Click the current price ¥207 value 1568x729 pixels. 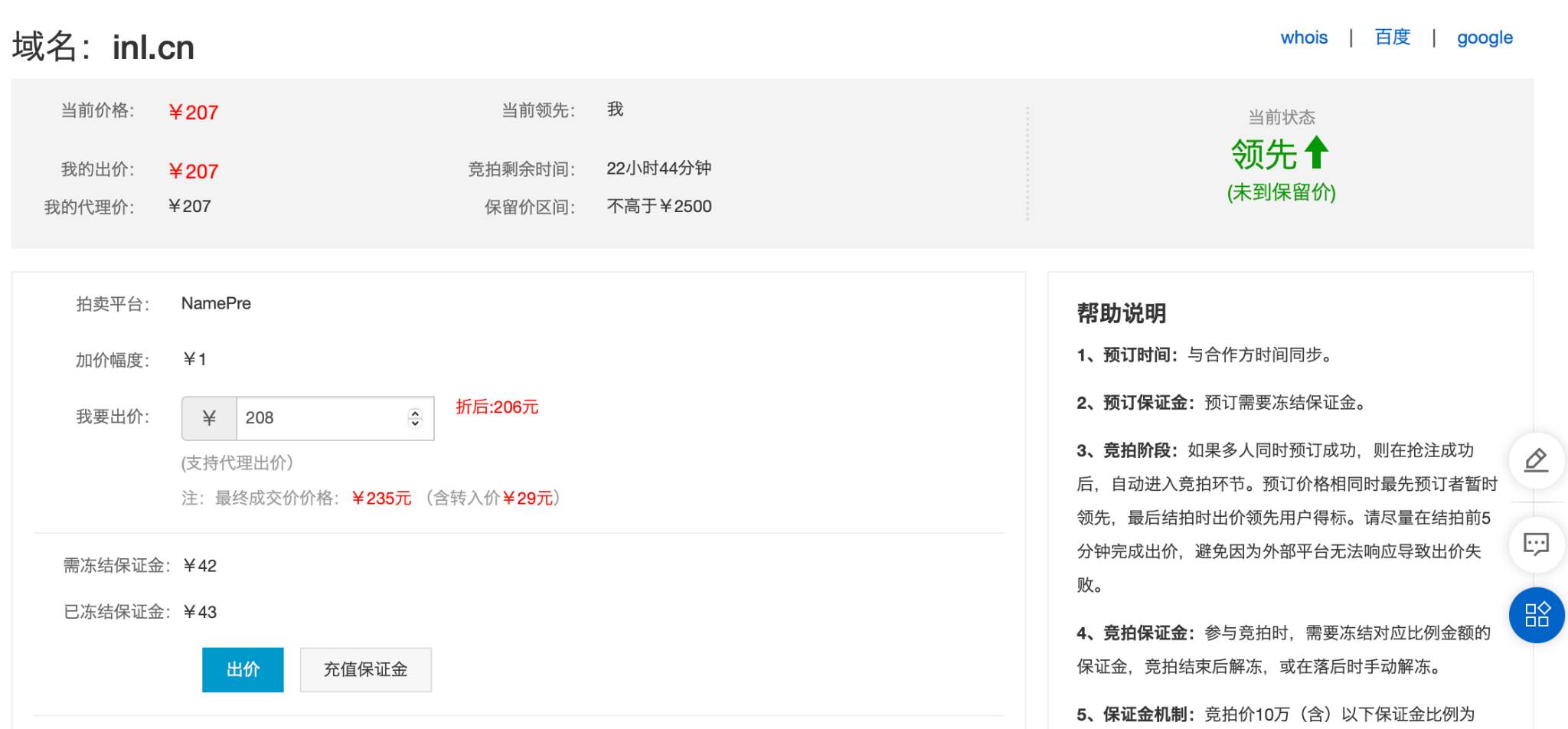(x=194, y=113)
